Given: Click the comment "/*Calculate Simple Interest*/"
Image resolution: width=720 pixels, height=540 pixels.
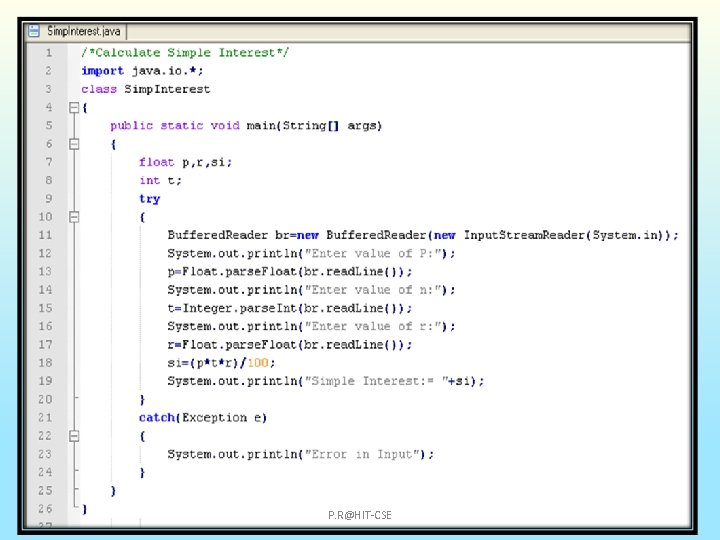Looking at the screenshot, I should coord(185,53).
